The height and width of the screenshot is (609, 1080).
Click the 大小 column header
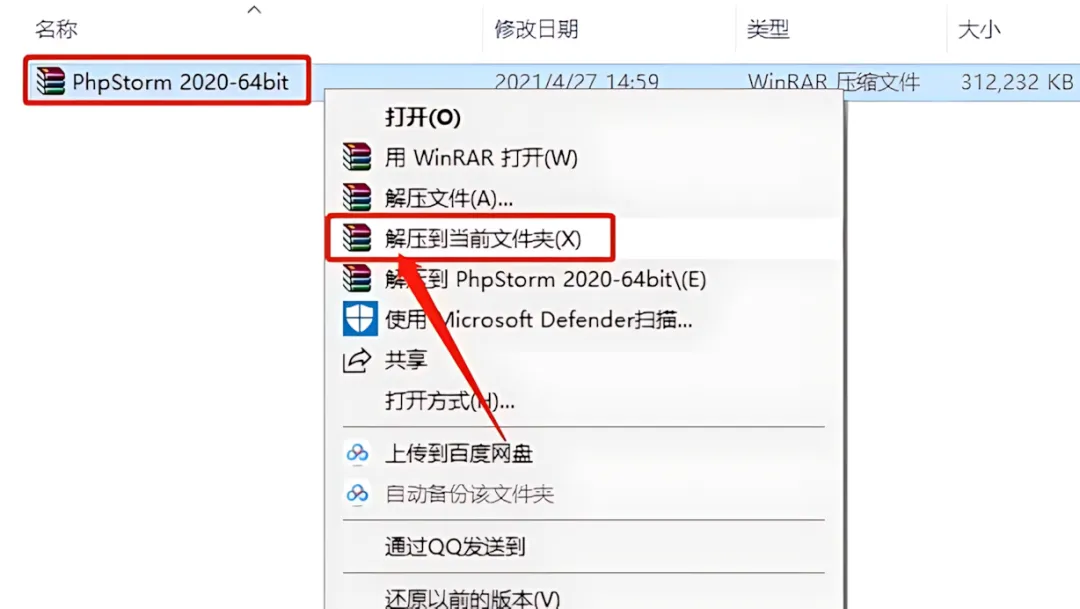tap(979, 29)
